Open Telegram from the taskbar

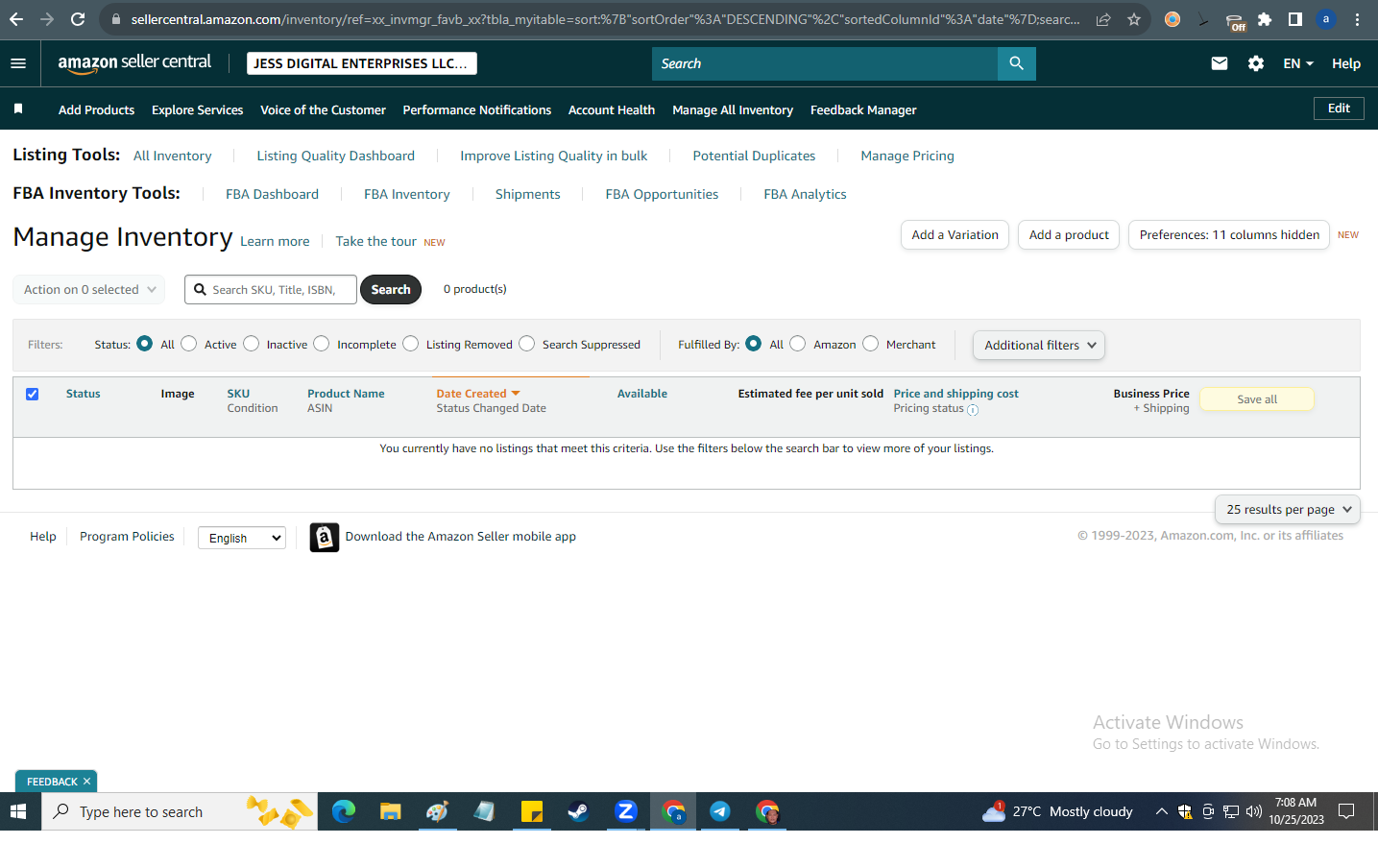coord(720,811)
